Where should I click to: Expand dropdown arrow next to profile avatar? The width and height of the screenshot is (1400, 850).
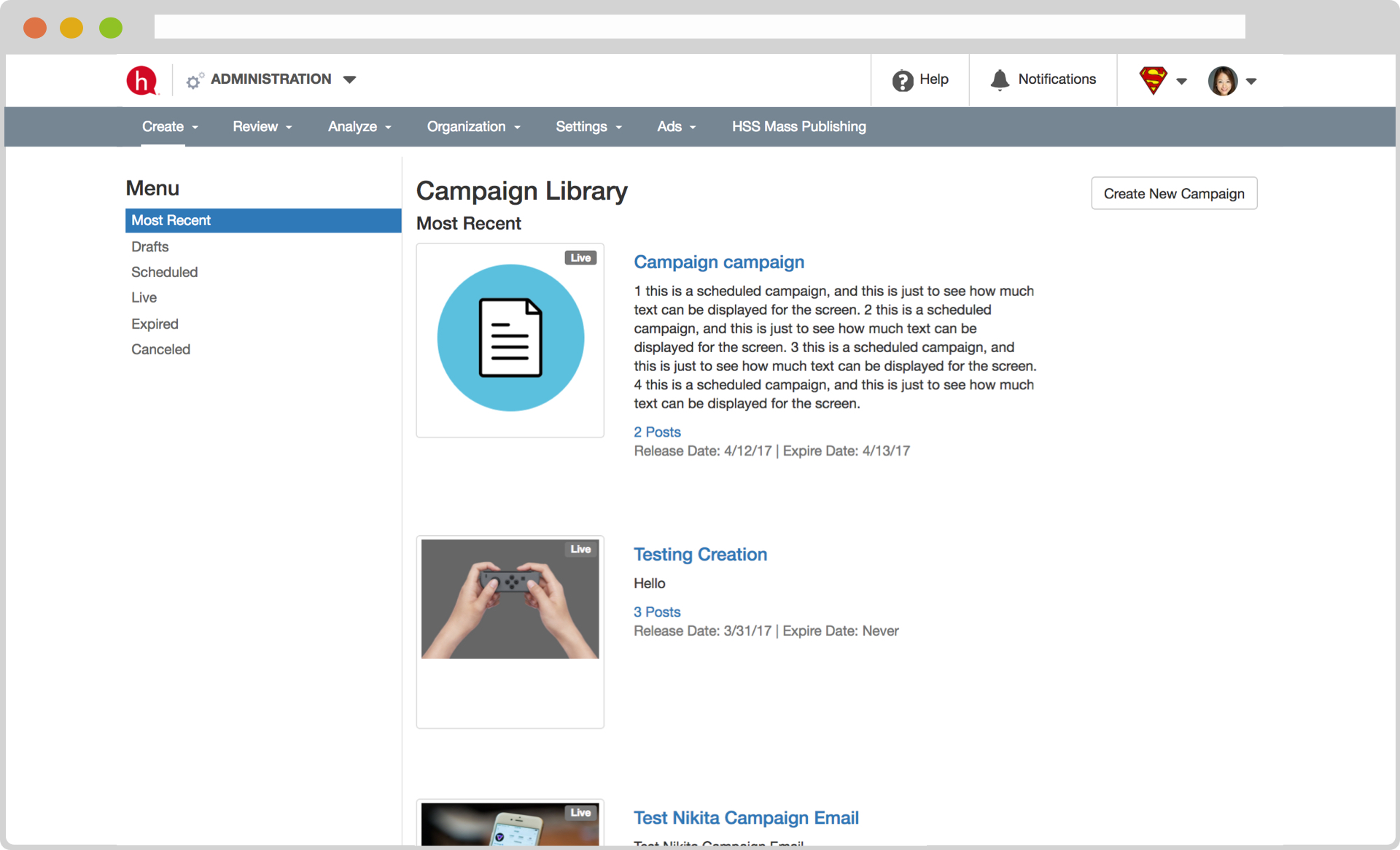tap(1251, 81)
